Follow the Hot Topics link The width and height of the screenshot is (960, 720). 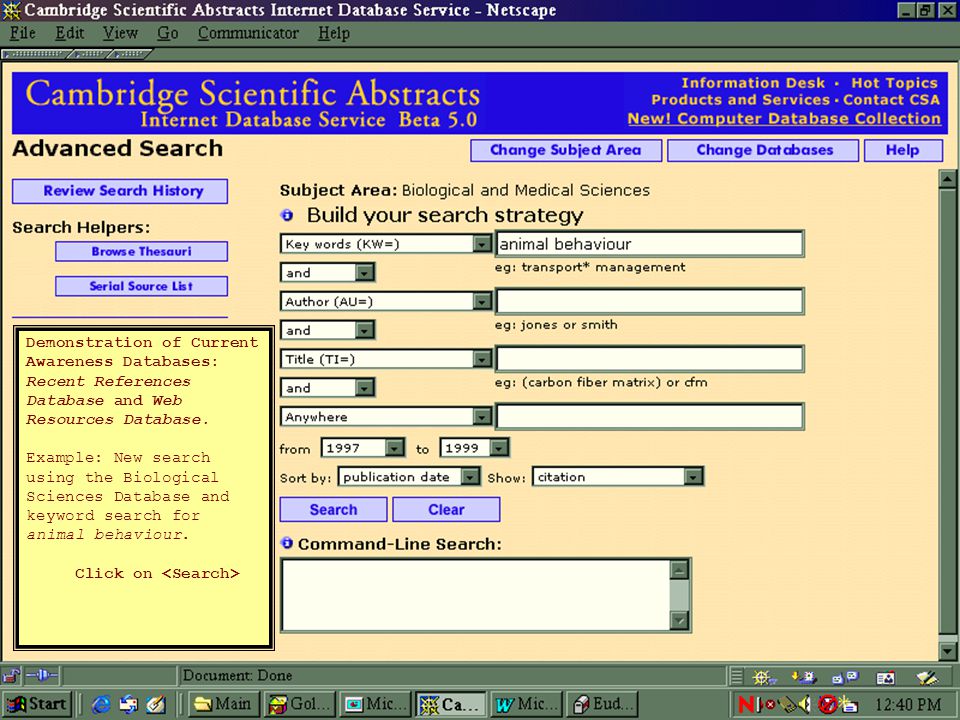click(894, 83)
